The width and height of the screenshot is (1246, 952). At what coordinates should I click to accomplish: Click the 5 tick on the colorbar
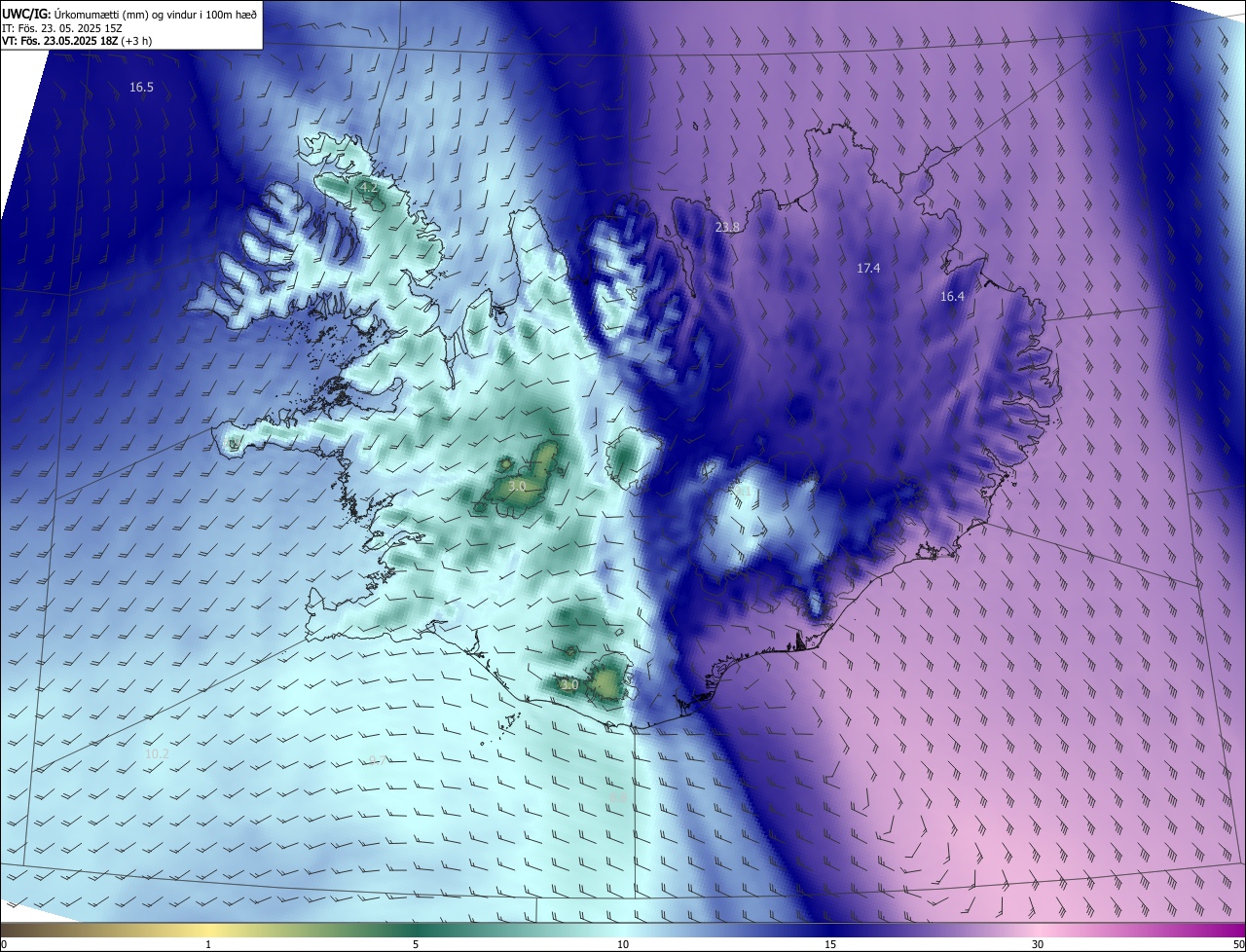[416, 944]
